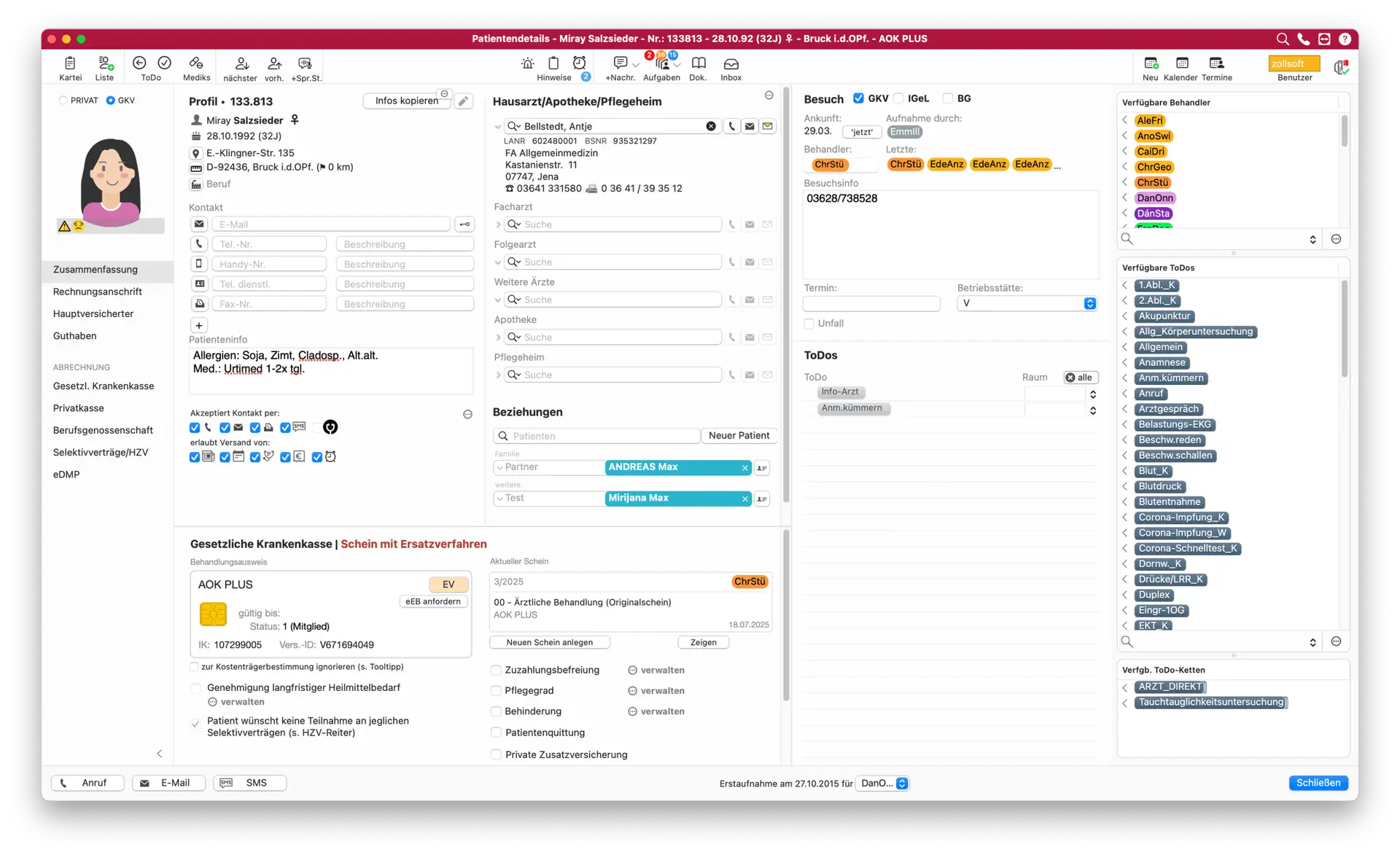Expand the Hausarzt Bellstedt entry chevron

(498, 127)
